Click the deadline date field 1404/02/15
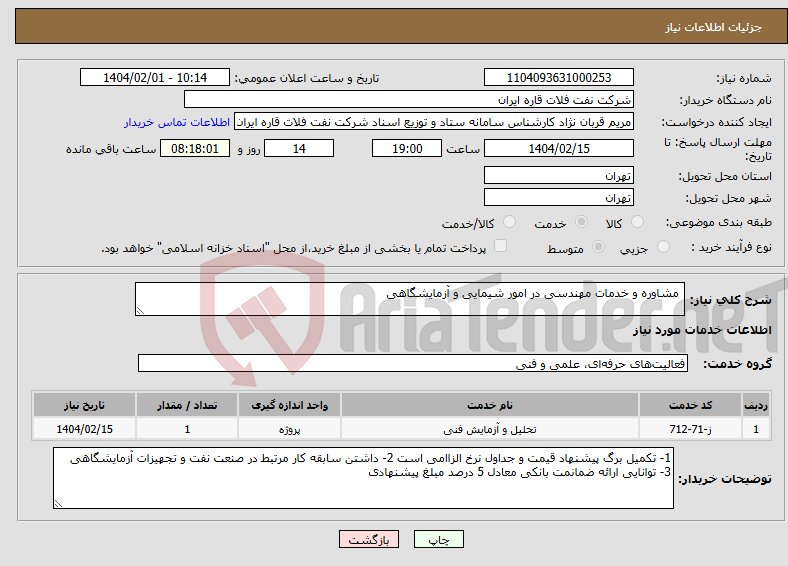This screenshot has height=566, width=788. [558, 148]
